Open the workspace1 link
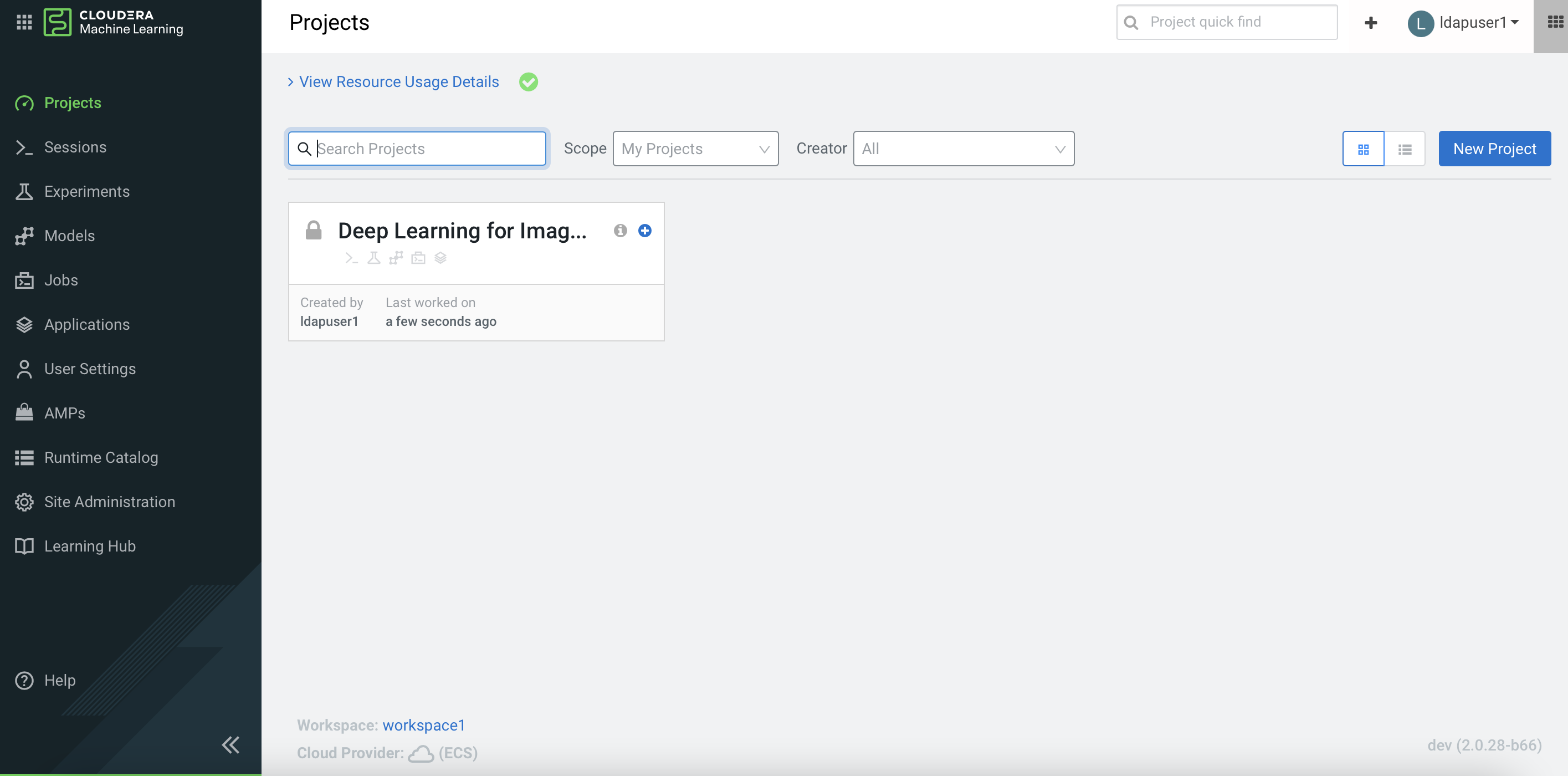The height and width of the screenshot is (776, 1568). 423,725
